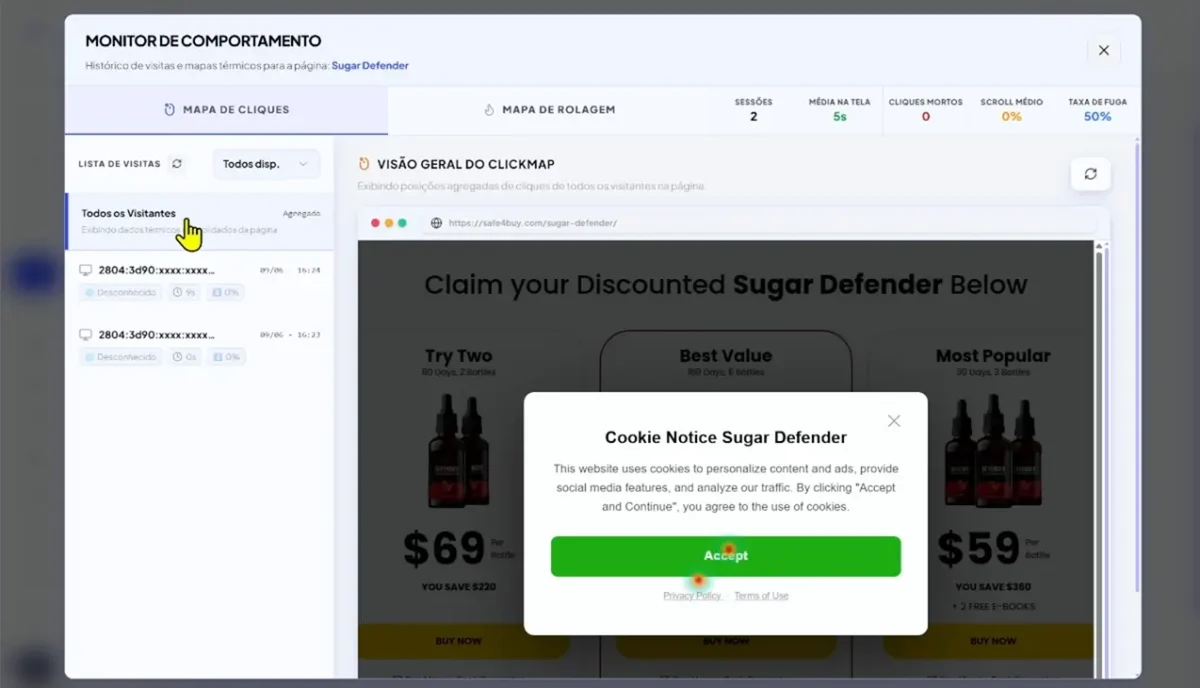The width and height of the screenshot is (1200, 688).
Task: Close the Monitor de Comportamento dialog
Action: pos(1103,50)
